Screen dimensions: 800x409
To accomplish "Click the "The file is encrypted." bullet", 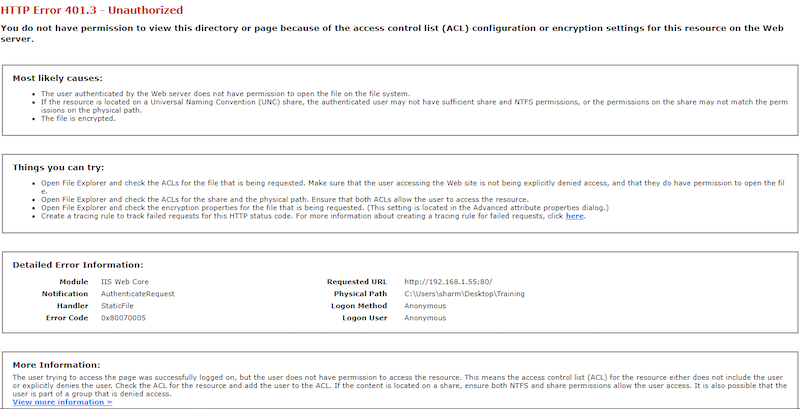I will coord(78,119).
